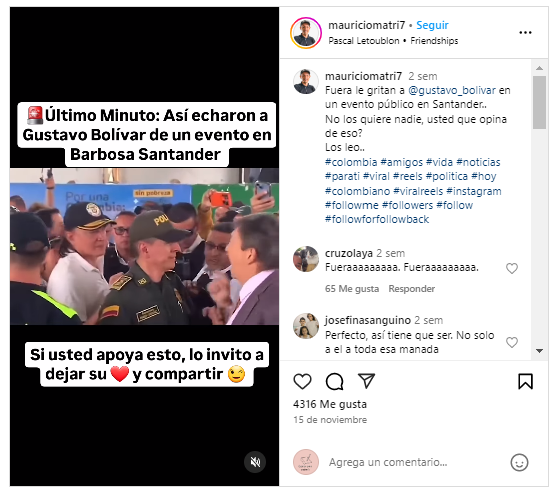Open emoji picker in comment box
The image size is (555, 491).
519,462
